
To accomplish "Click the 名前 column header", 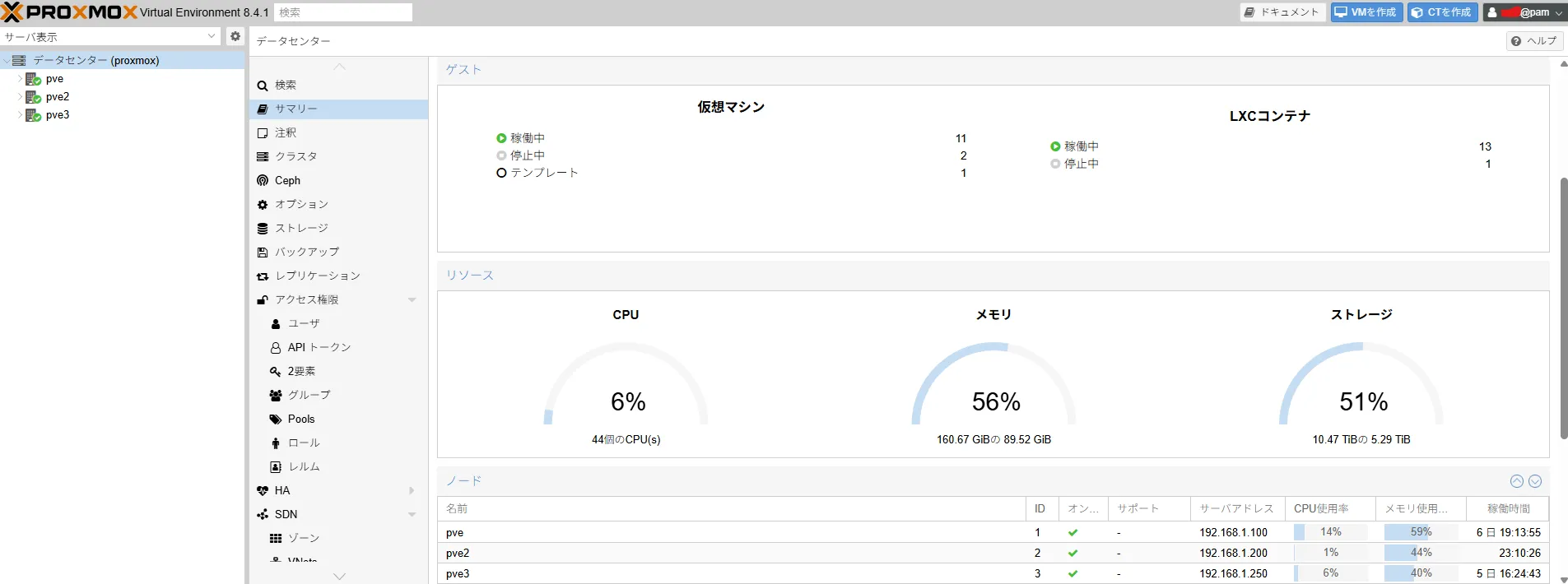I will (731, 508).
